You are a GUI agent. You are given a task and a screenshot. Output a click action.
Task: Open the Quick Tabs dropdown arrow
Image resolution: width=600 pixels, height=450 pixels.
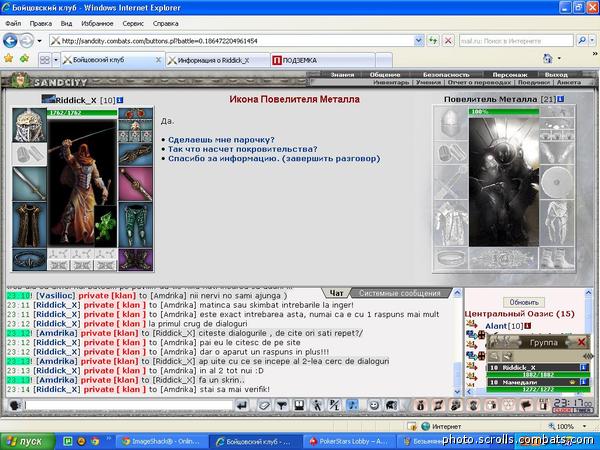(x=56, y=60)
